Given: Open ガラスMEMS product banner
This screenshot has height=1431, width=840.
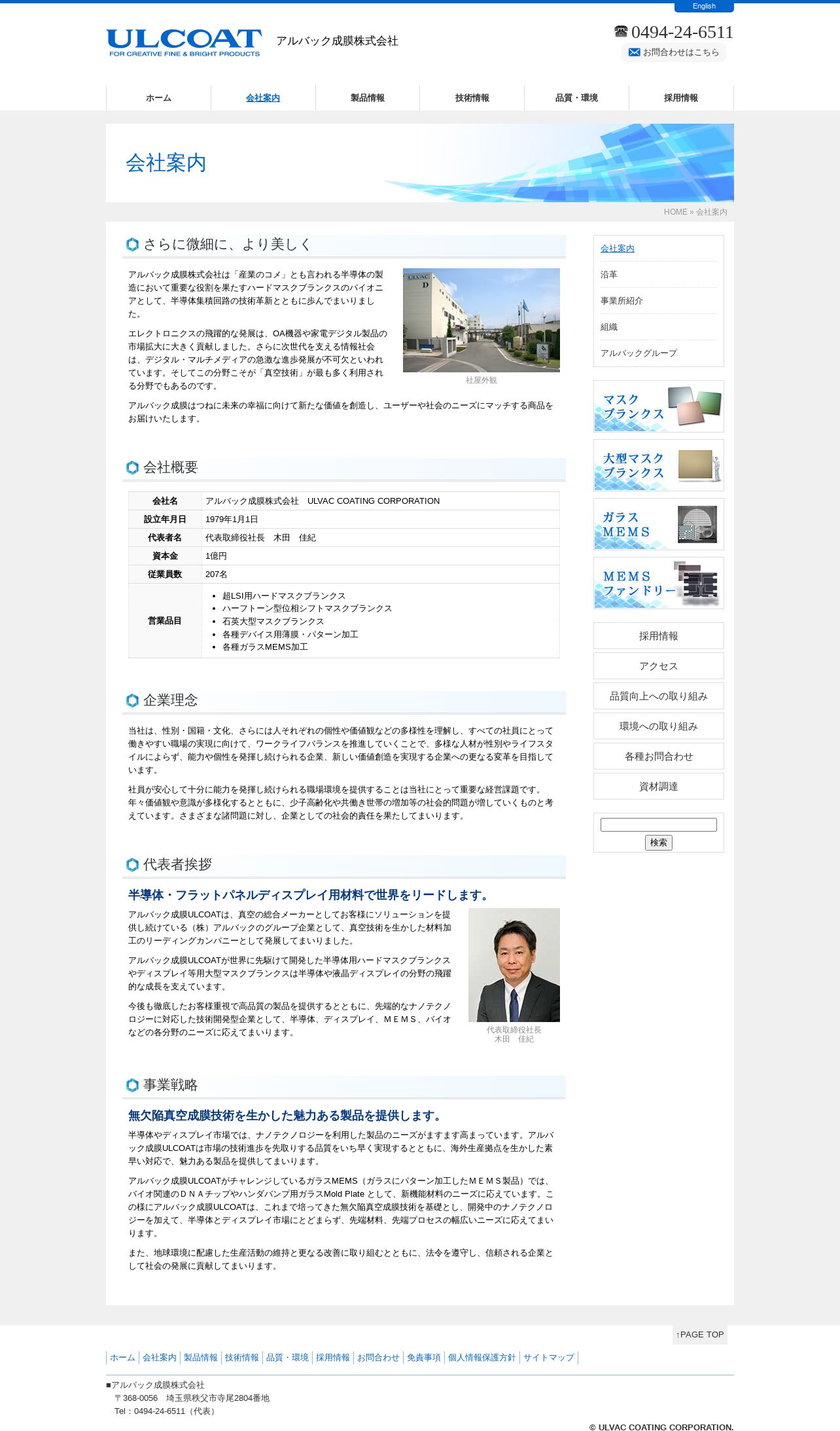Looking at the screenshot, I should tap(659, 524).
